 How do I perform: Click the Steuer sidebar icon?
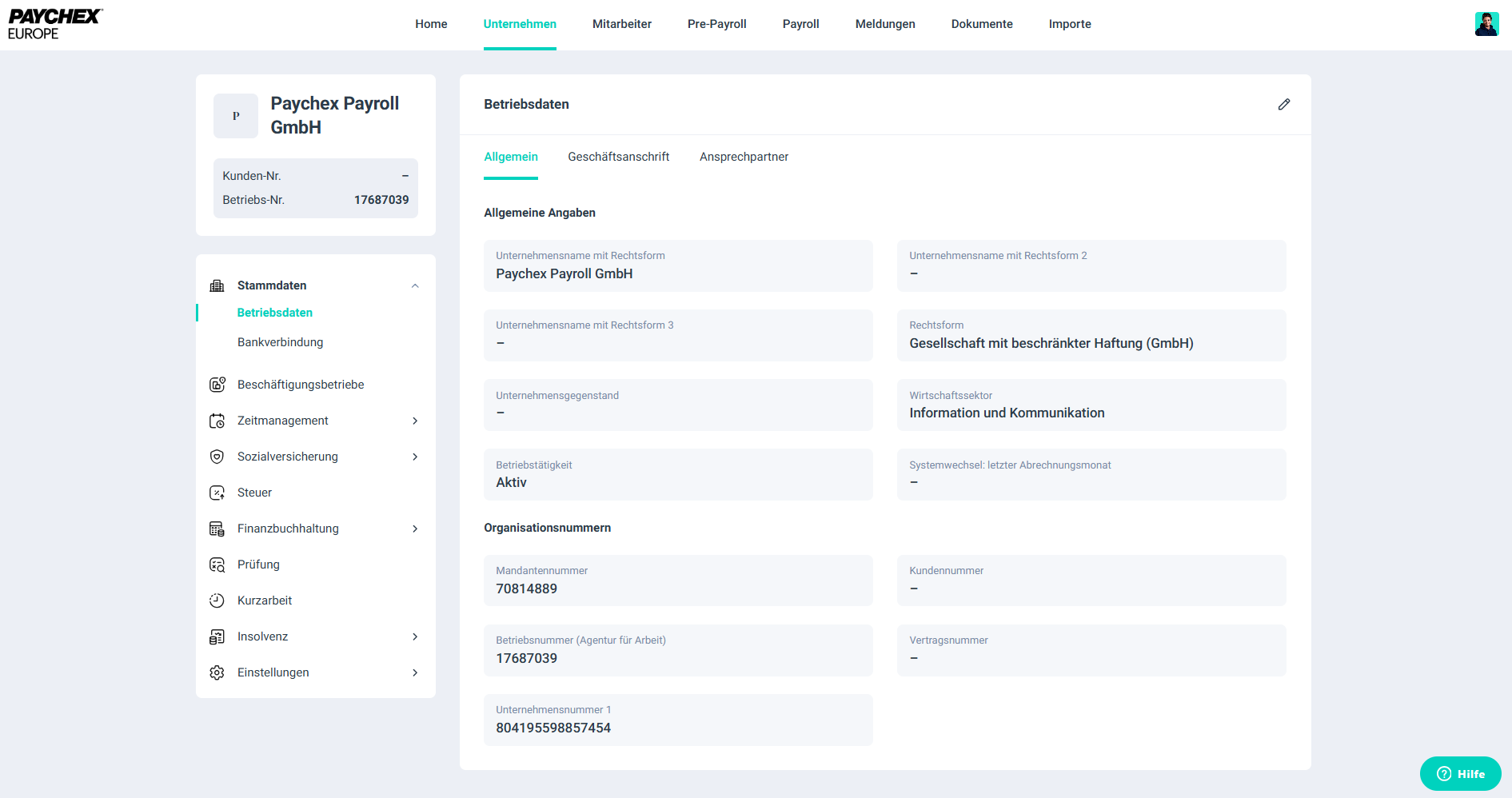[217, 493]
